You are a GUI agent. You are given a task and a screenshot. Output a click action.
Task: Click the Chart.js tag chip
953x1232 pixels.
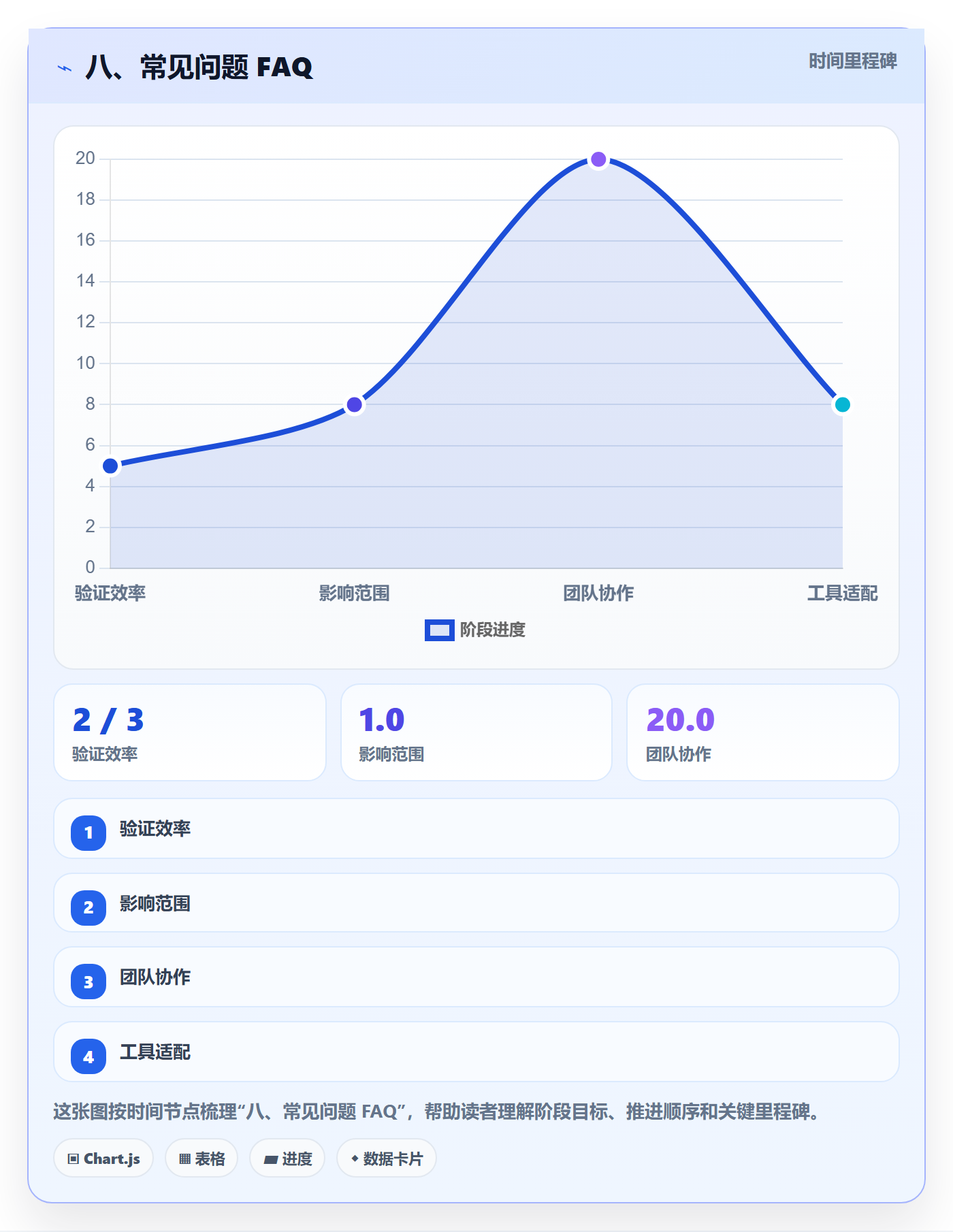tap(103, 1158)
